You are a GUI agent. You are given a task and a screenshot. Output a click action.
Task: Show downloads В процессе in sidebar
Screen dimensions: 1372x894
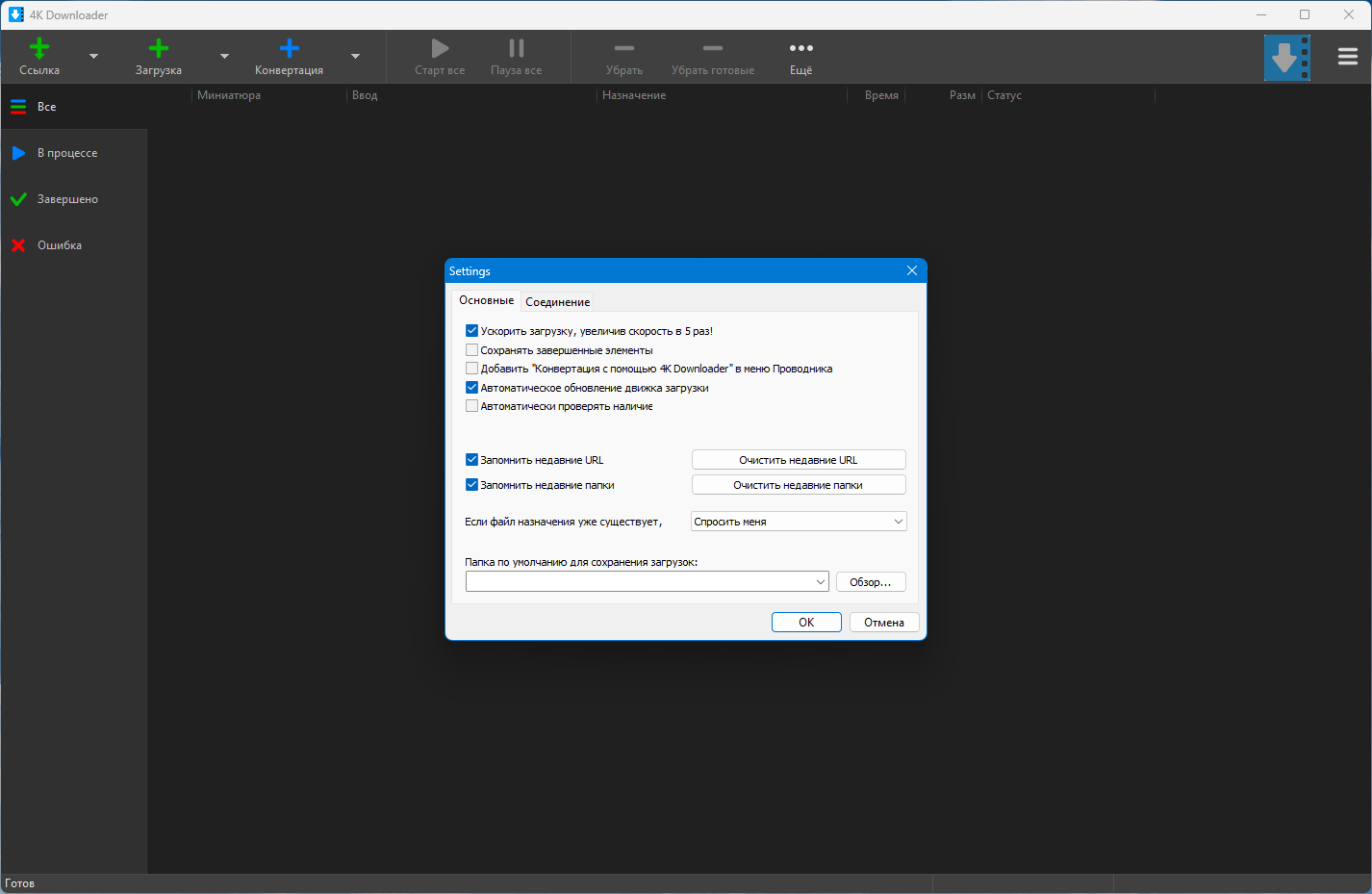(67, 153)
